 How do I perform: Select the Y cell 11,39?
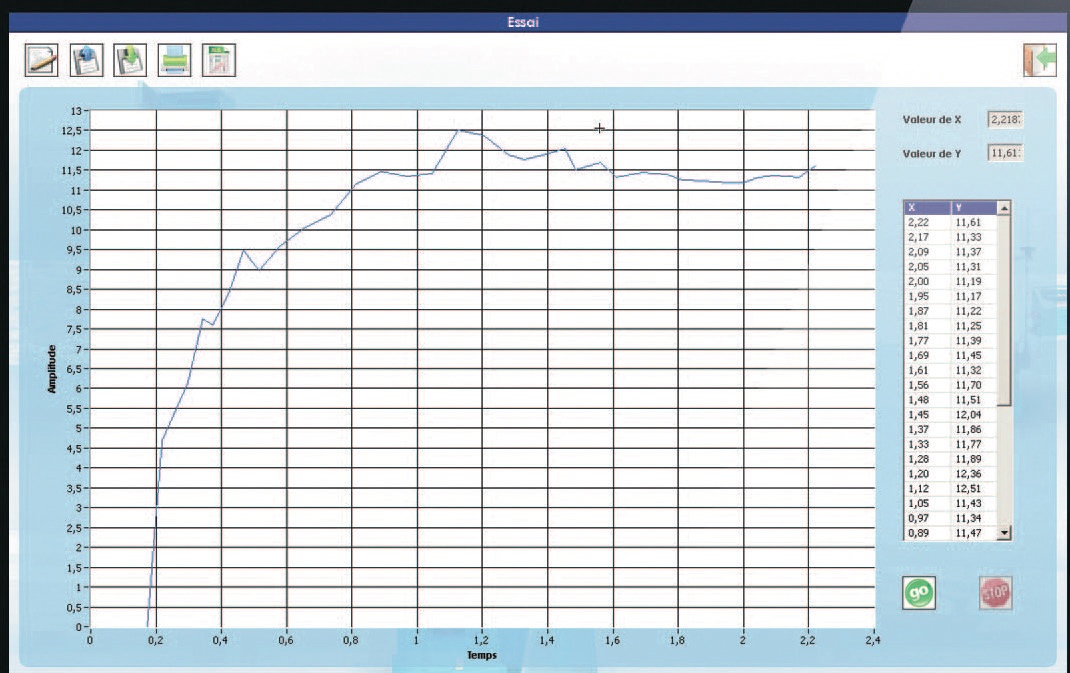974,341
